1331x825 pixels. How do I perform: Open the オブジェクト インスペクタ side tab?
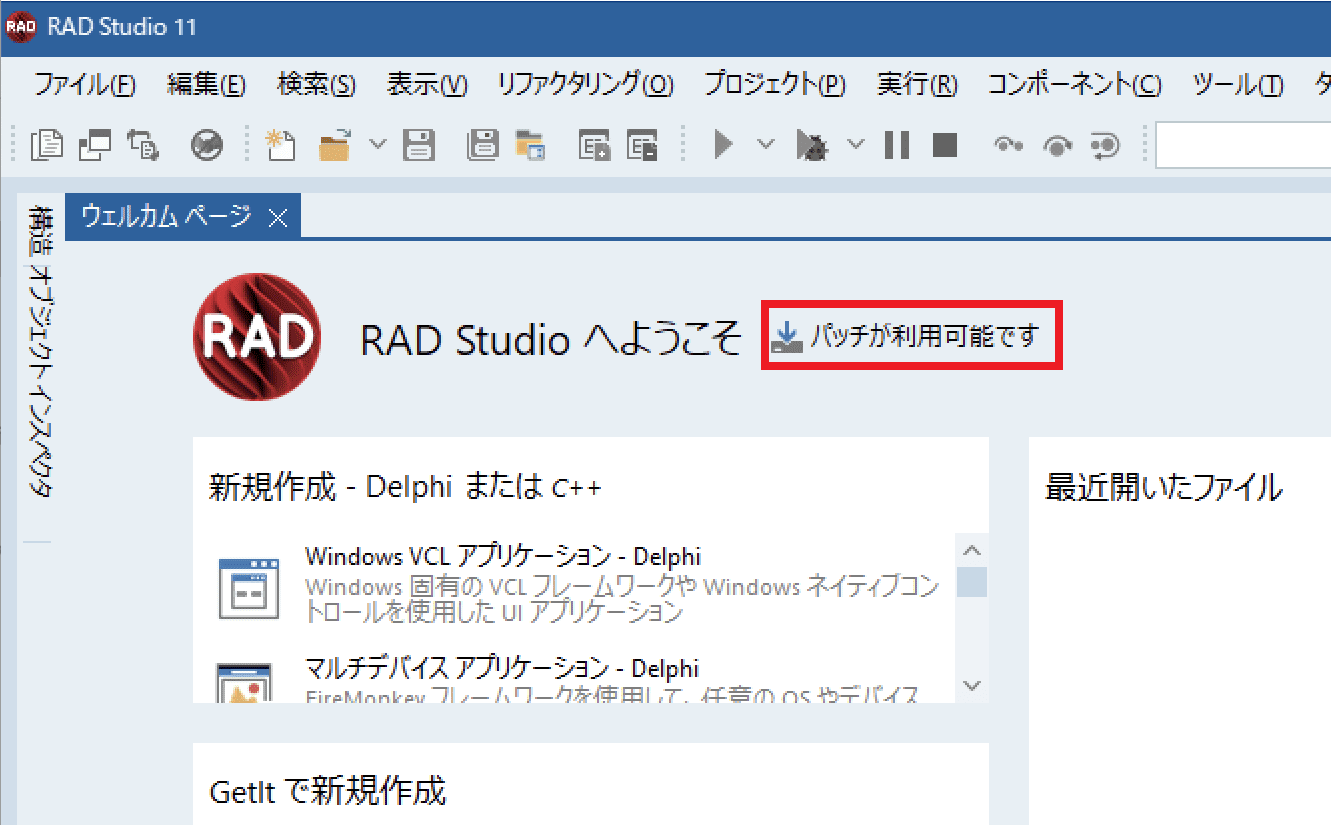(41, 382)
